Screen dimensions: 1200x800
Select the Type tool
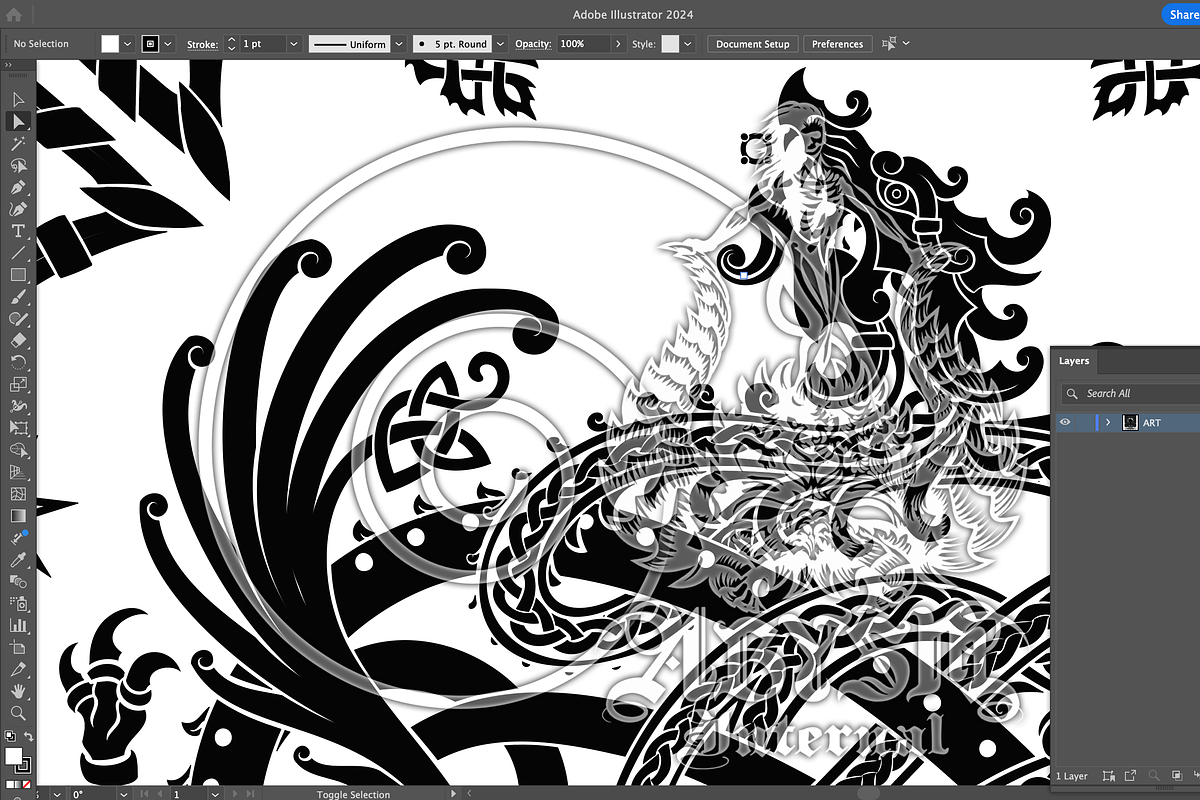pos(18,231)
